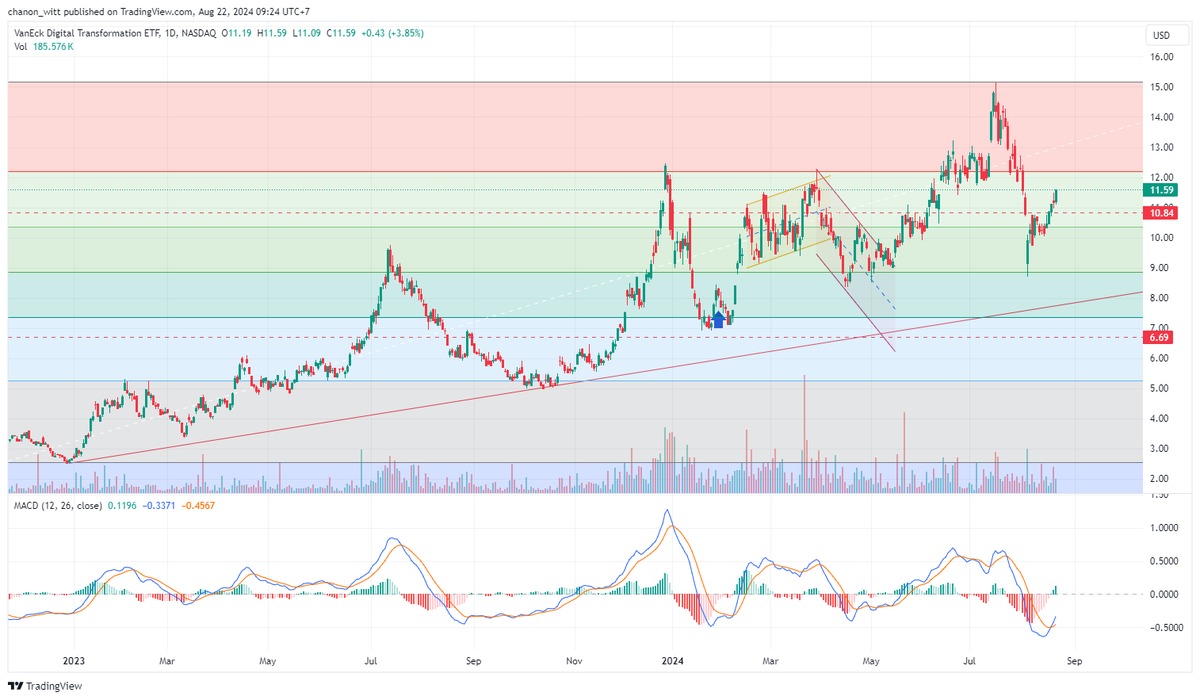Open the chanon_witt publisher profile link
Image resolution: width=1200 pixels, height=700 pixels.
pyautogui.click(x=36, y=13)
